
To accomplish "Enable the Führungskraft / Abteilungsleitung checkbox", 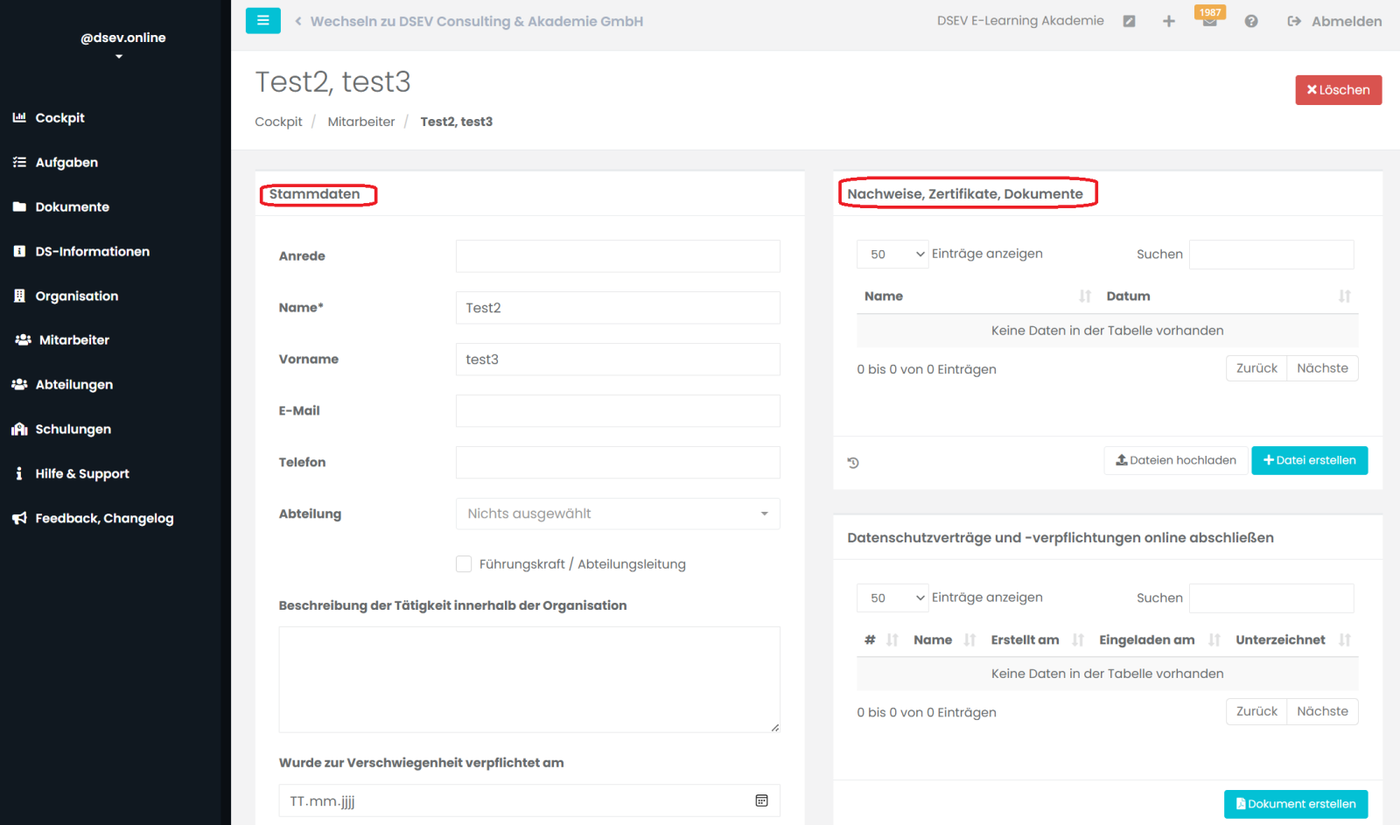I will pos(464,564).
